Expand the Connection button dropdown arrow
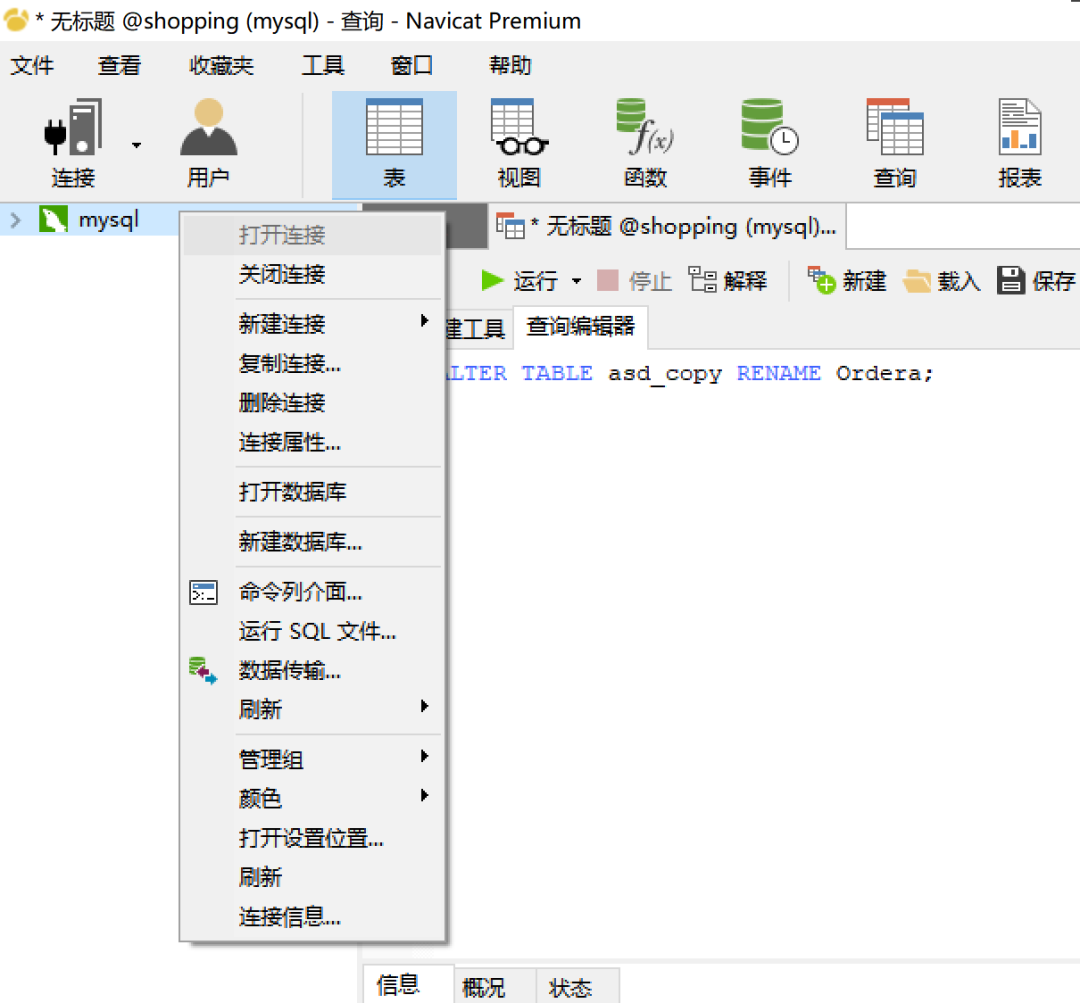Screen dimensions: 1080x1003 [x=136, y=145]
